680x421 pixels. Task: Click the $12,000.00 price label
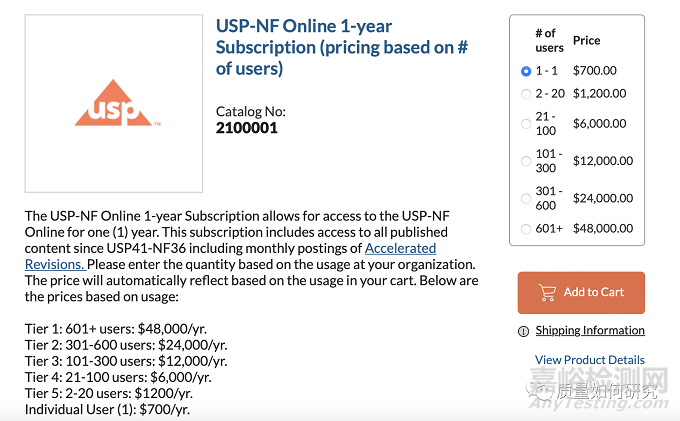tap(602, 161)
